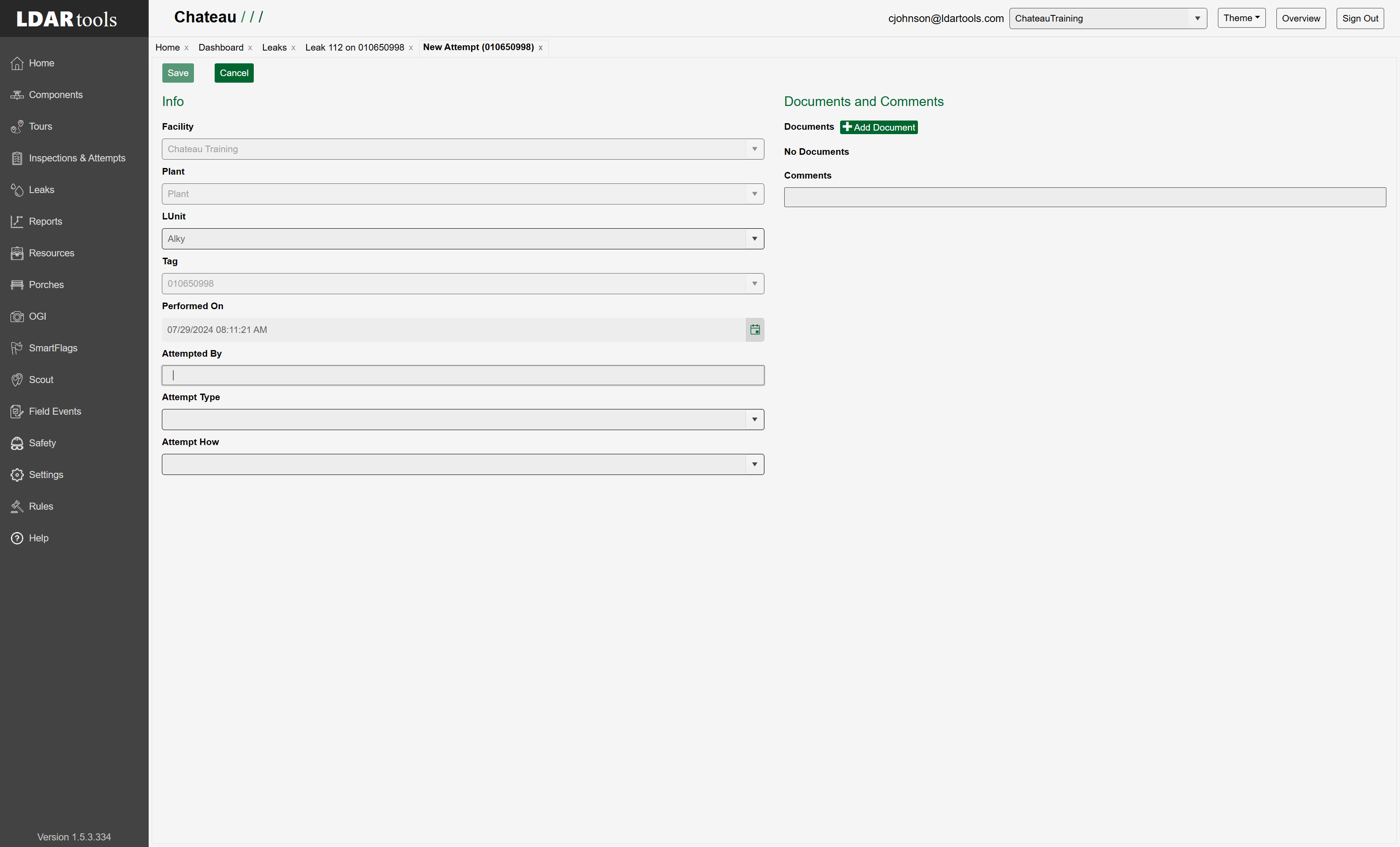The height and width of the screenshot is (847, 1400).
Task: Click the Sign Out button
Action: pyautogui.click(x=1360, y=18)
